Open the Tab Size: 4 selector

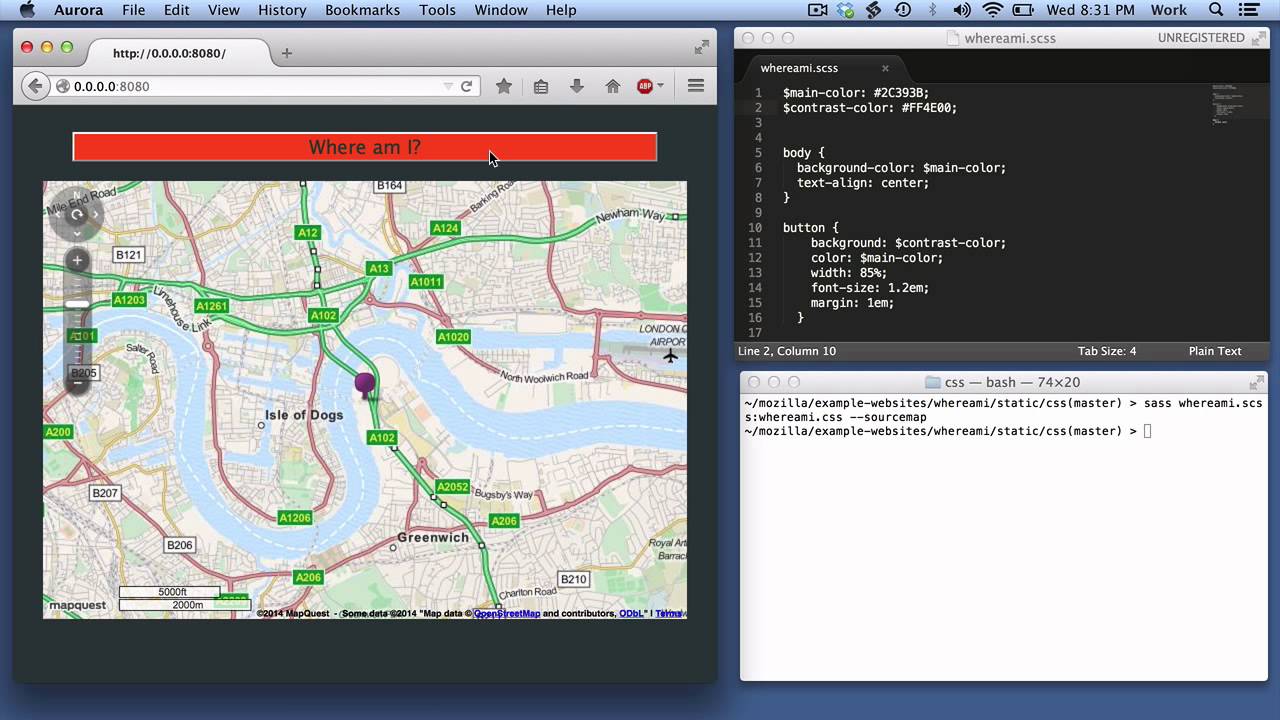1106,351
